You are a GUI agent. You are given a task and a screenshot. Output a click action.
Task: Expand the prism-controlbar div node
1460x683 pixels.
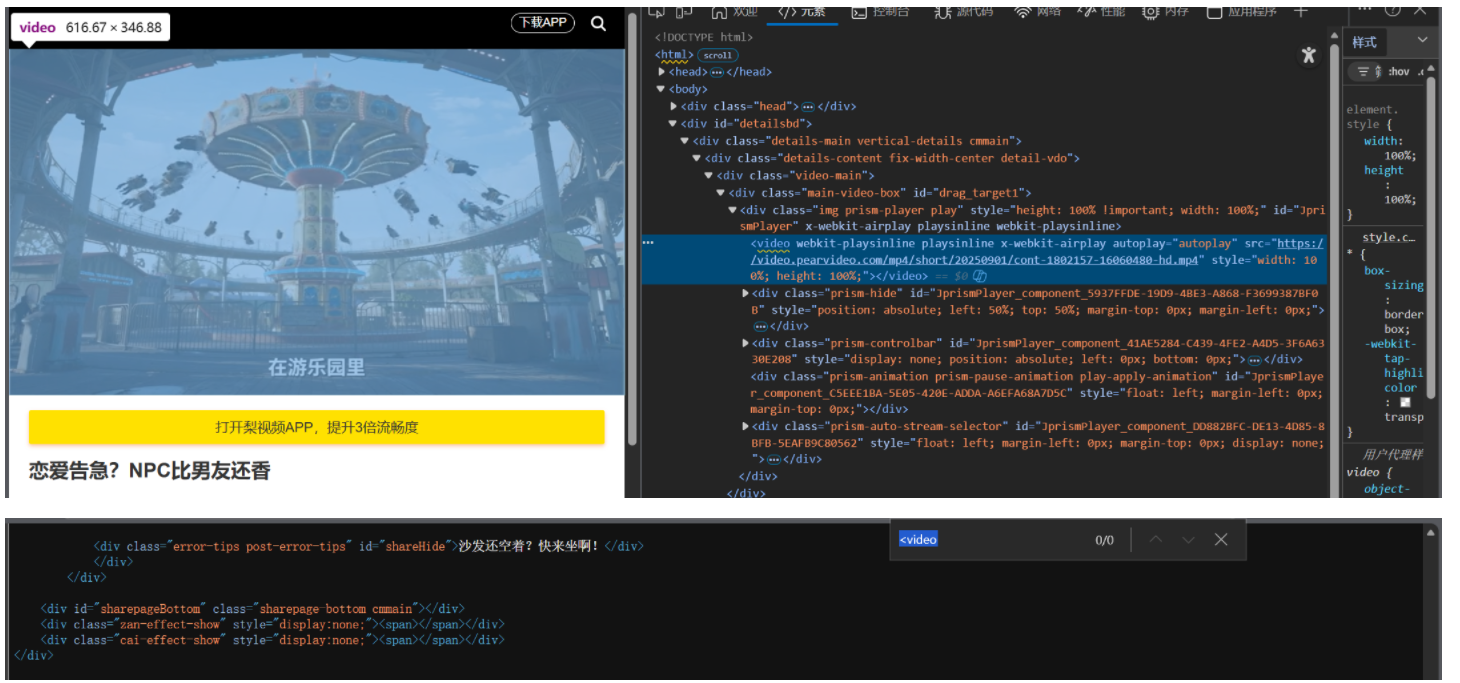pos(746,343)
